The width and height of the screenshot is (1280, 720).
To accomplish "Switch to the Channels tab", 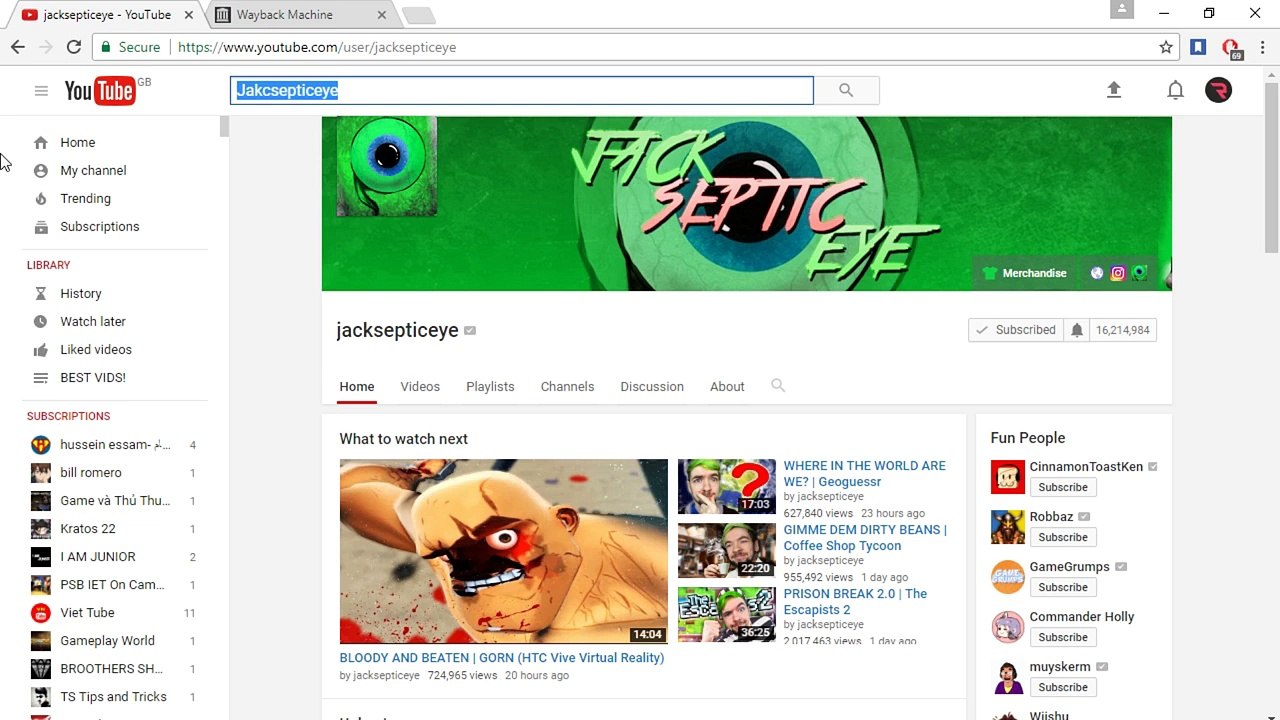I will pos(567,387).
